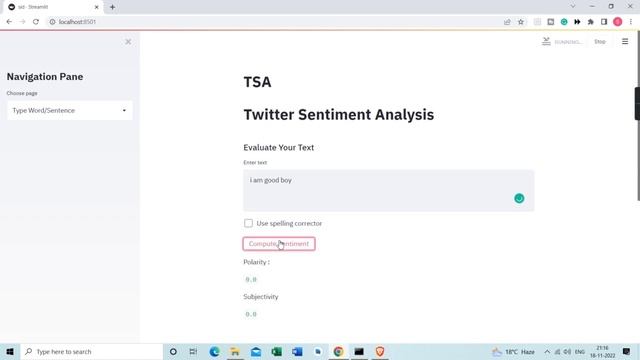This screenshot has height=360, width=640.
Task: Open Excel from taskbar
Action: point(276,351)
